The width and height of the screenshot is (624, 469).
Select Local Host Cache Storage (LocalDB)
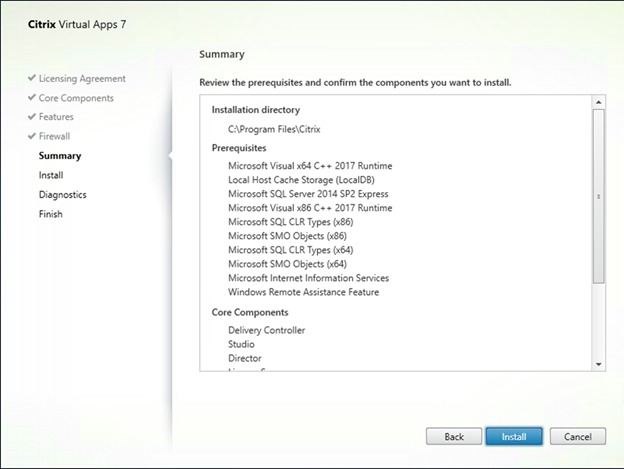point(301,180)
